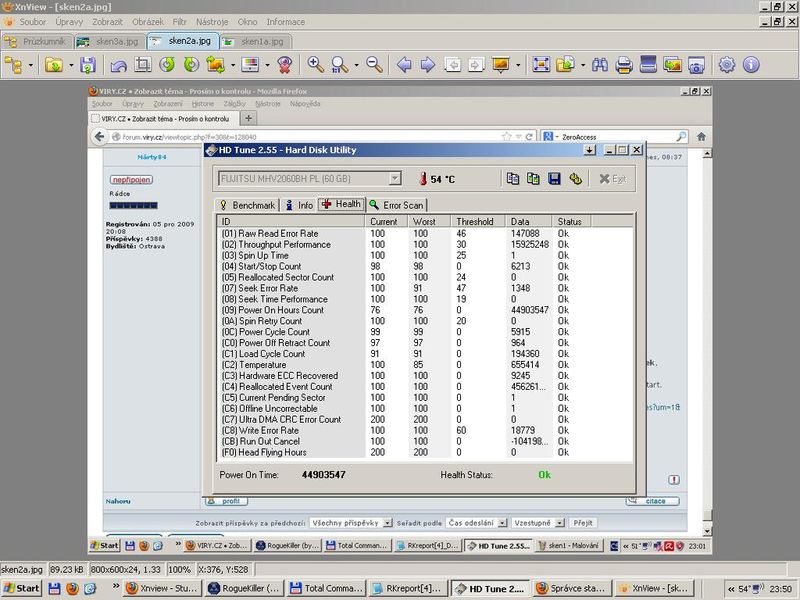The image size is (800, 600).
Task: Expand the slideshow dropdown arrow
Action: tap(518, 65)
